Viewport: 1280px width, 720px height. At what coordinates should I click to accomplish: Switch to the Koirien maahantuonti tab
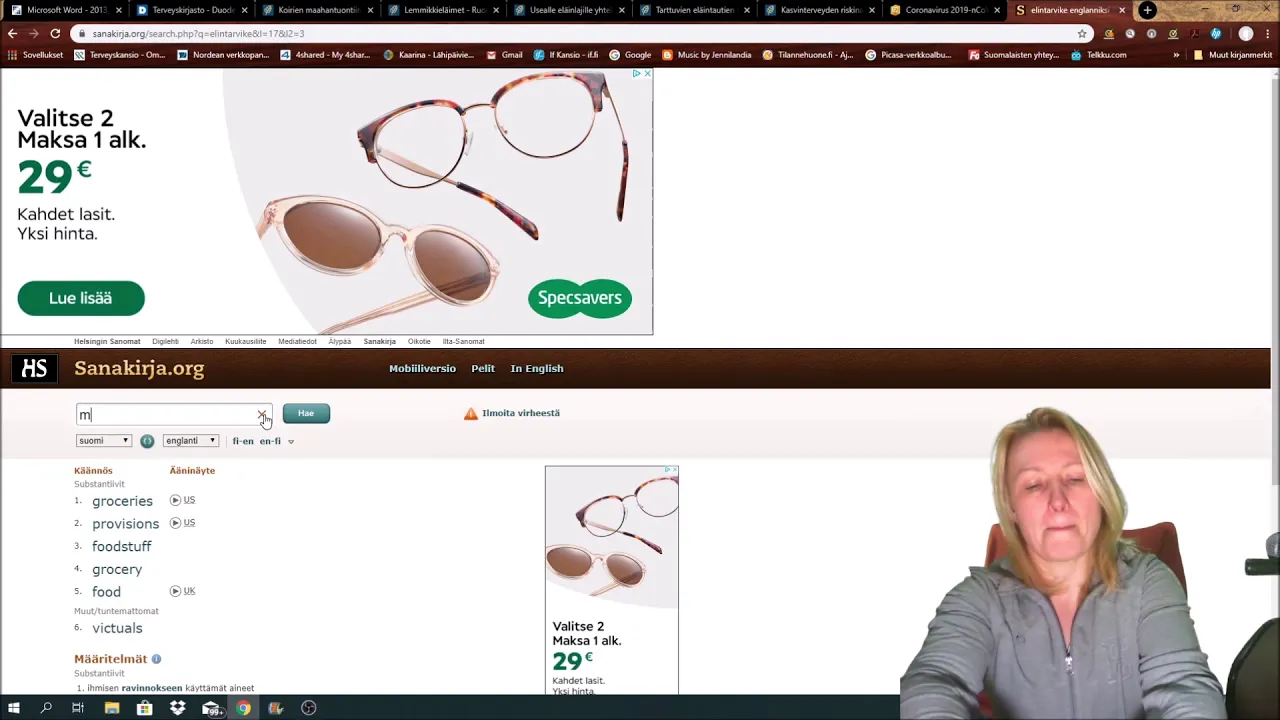coord(316,10)
